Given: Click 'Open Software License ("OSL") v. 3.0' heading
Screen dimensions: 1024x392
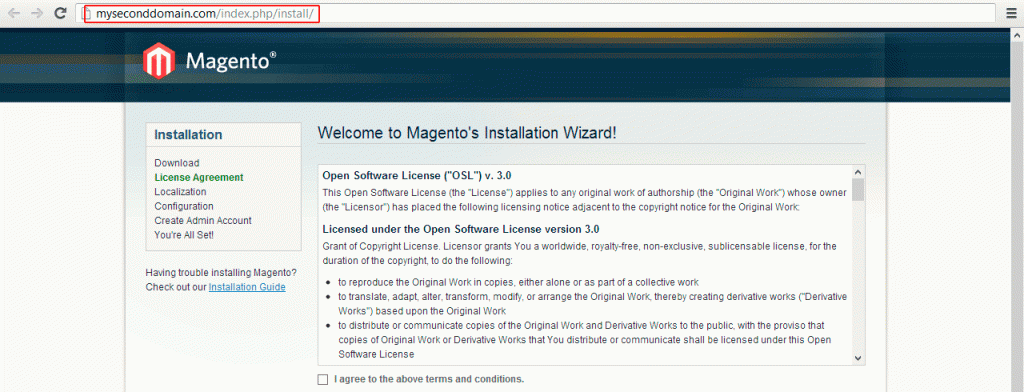Looking at the screenshot, I should coord(417,176).
